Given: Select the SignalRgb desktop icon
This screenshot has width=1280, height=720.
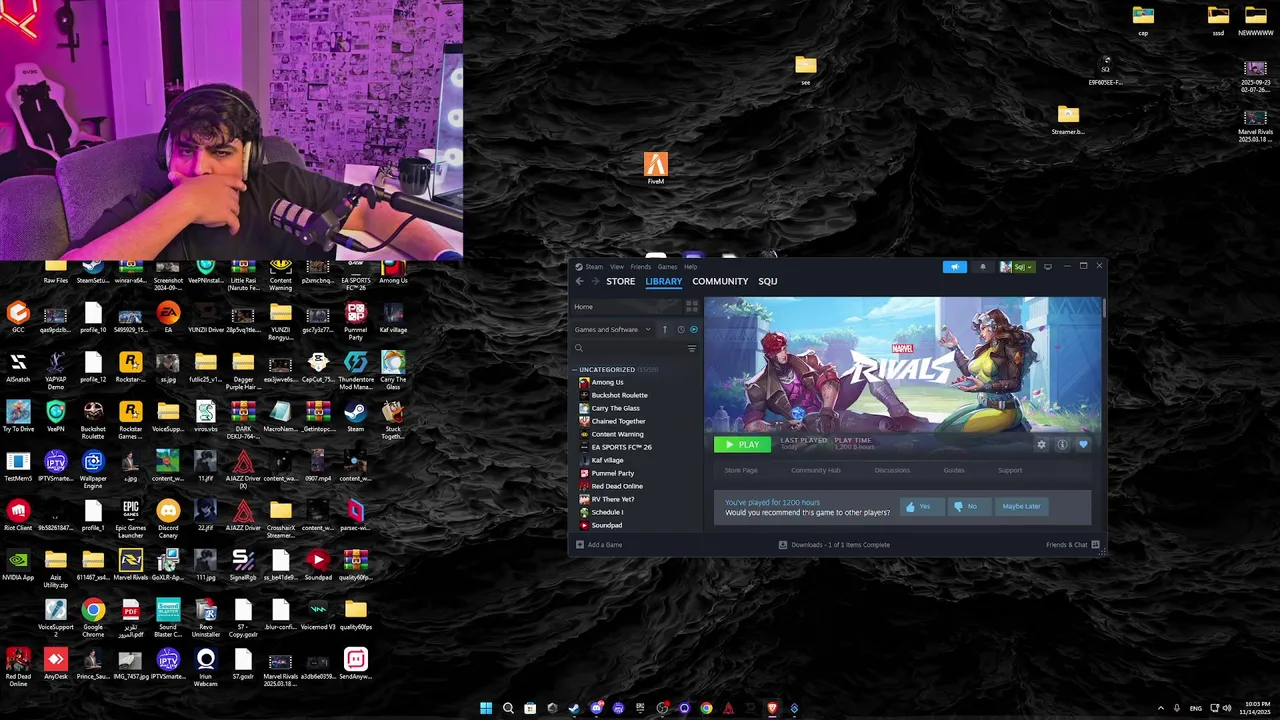Looking at the screenshot, I should point(243,565).
